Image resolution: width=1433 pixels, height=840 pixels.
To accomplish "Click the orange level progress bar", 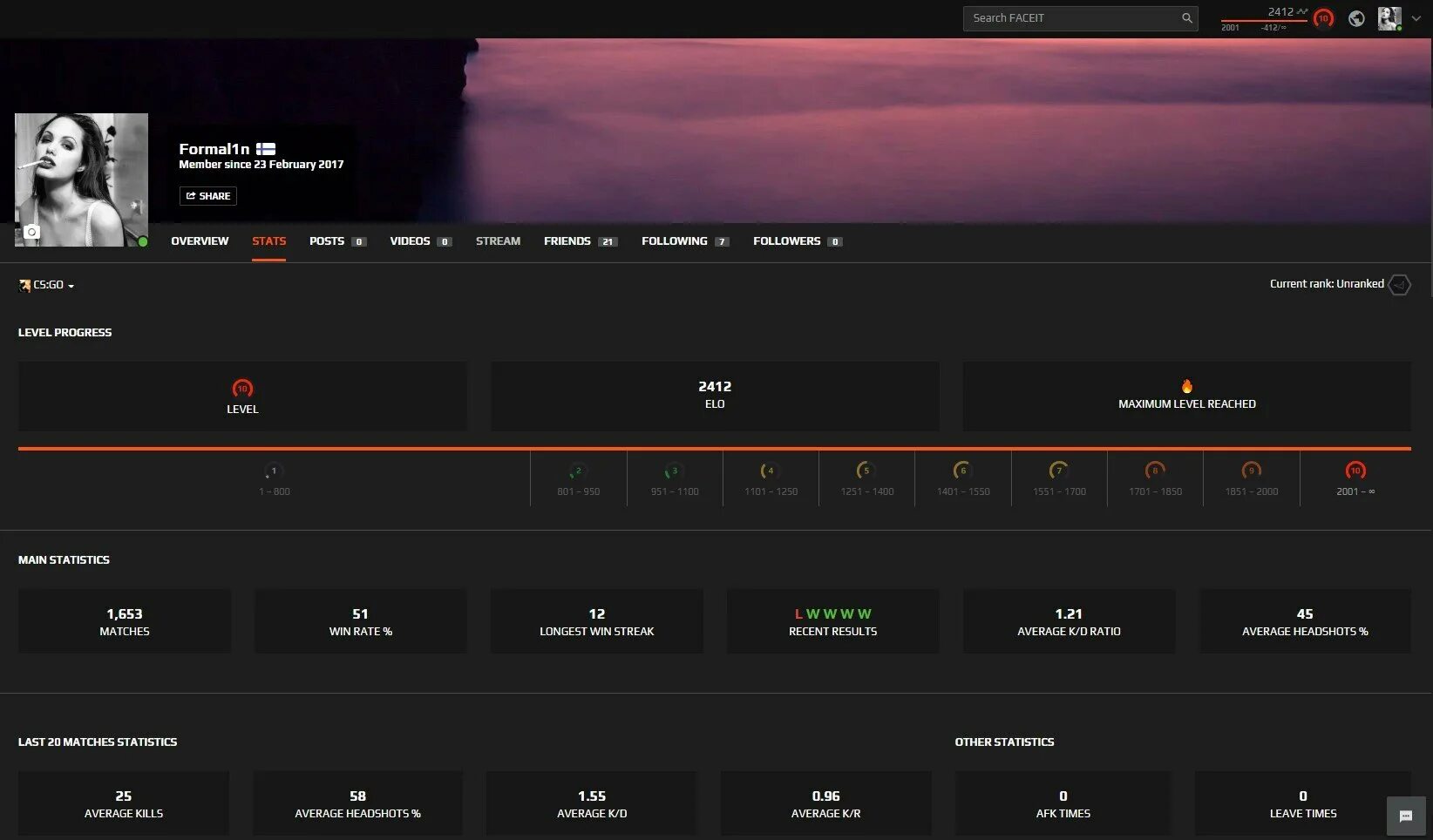I will coord(715,449).
